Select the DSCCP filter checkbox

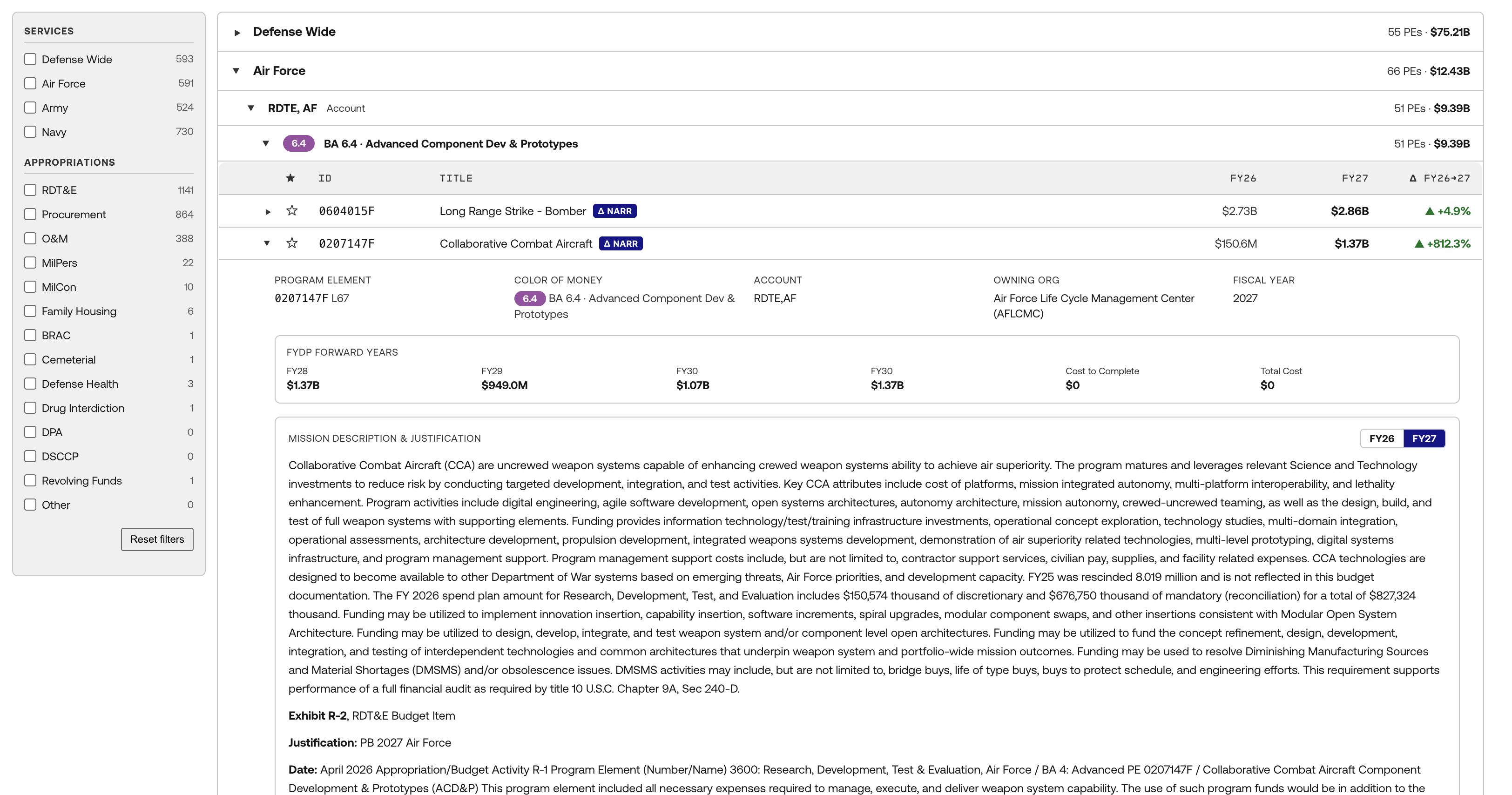pos(31,457)
